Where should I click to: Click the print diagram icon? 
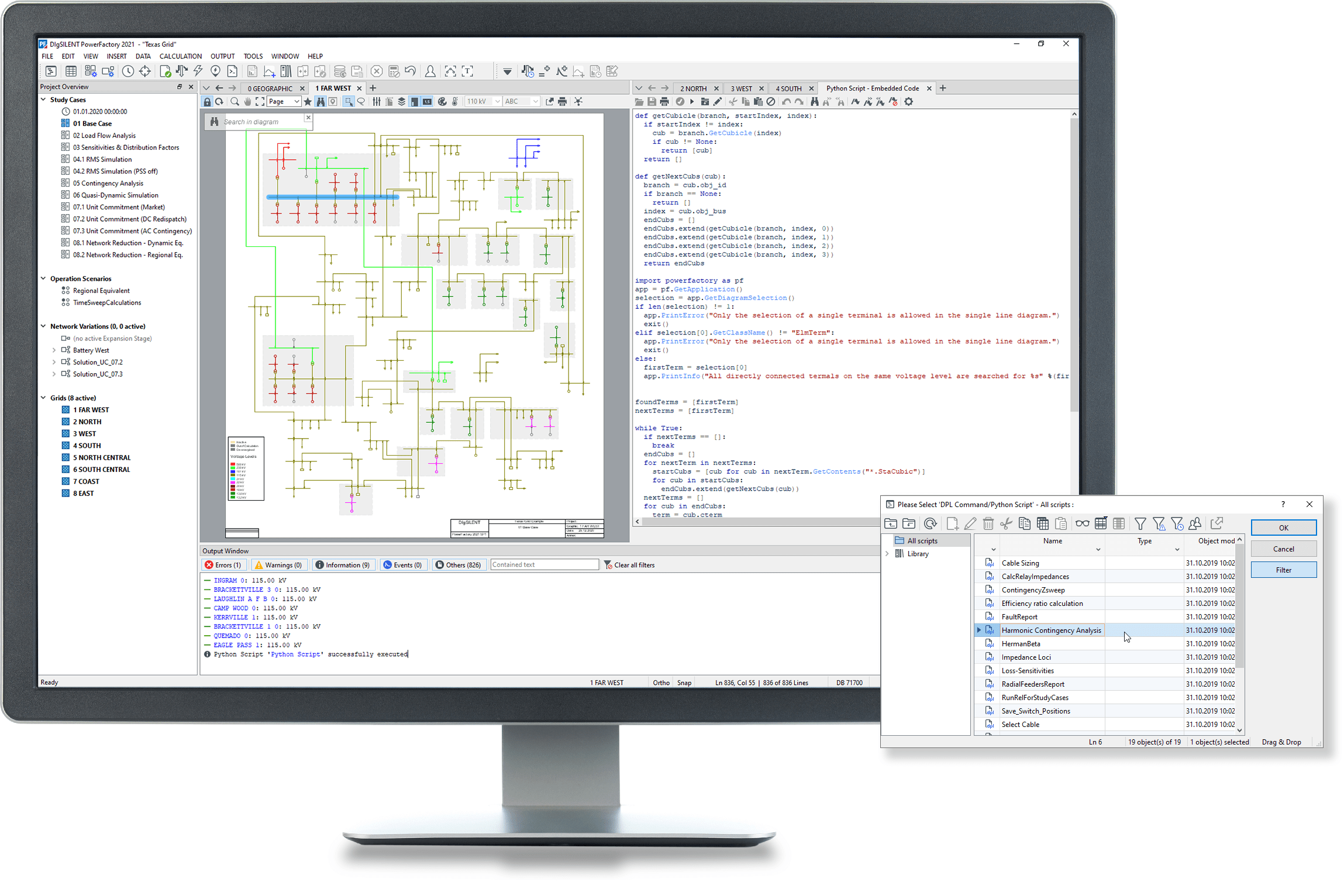point(563,102)
